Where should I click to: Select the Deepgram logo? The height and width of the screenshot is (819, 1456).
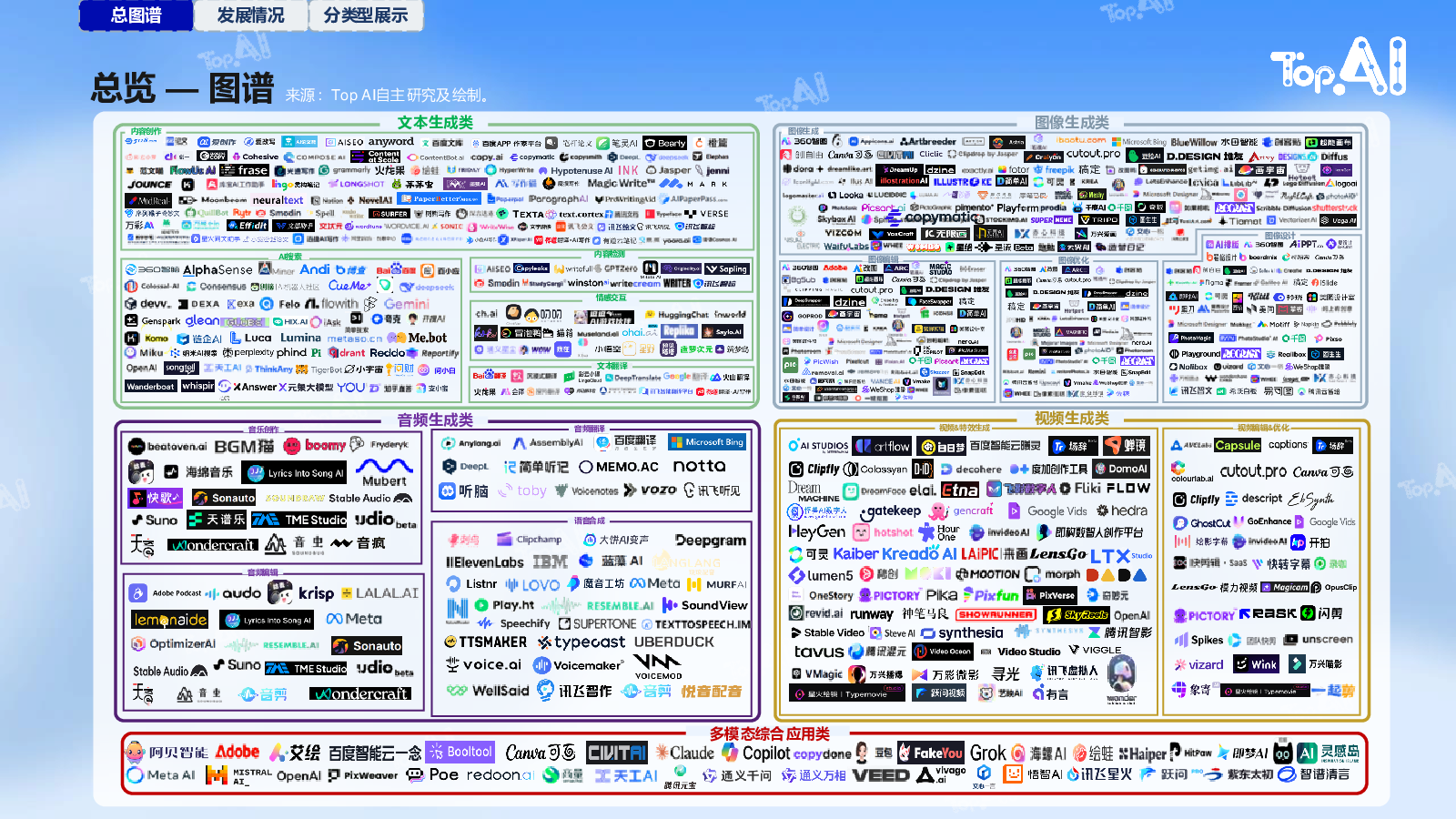click(710, 541)
